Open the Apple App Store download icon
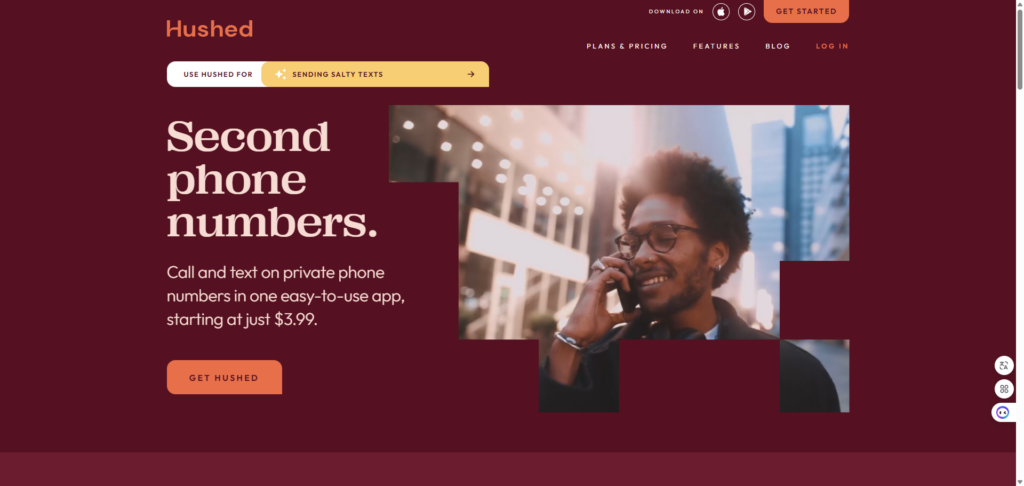 (721, 12)
